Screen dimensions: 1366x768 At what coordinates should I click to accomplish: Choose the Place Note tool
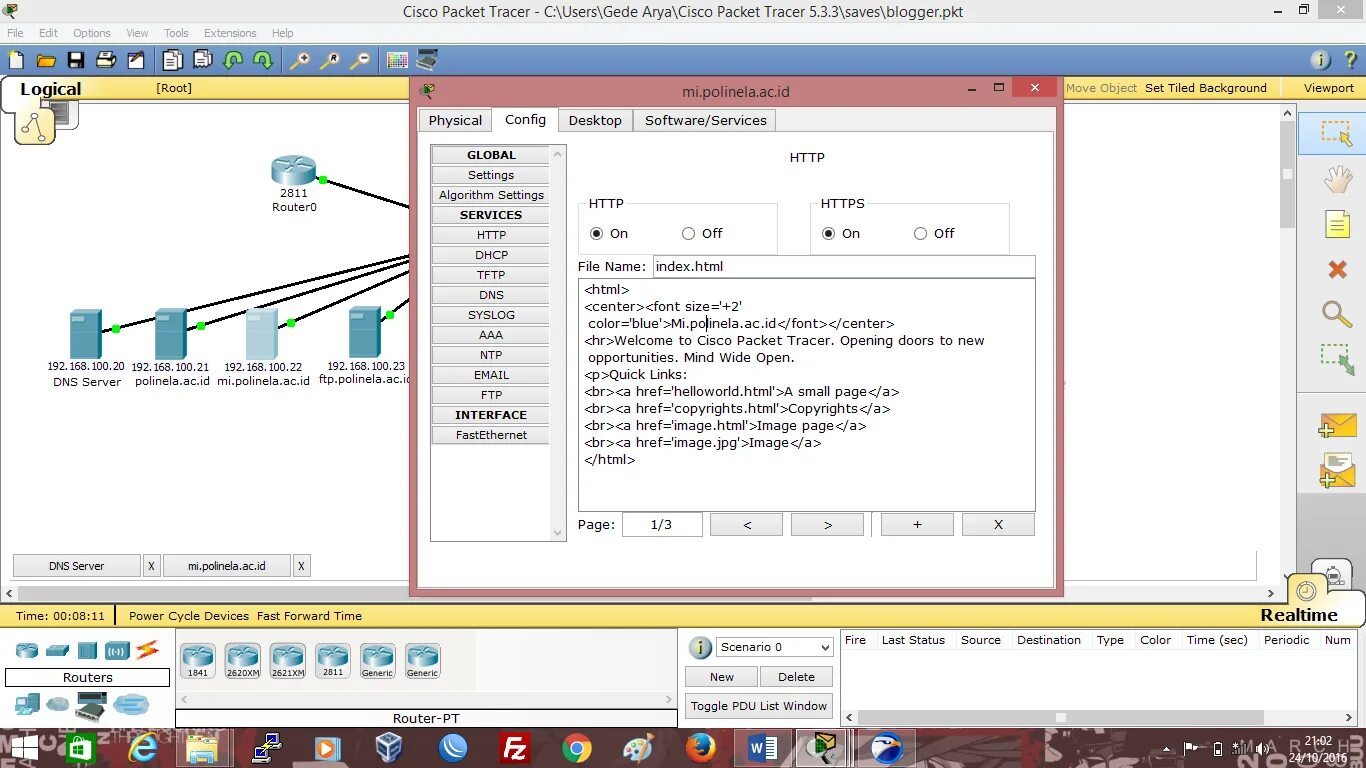(1337, 224)
